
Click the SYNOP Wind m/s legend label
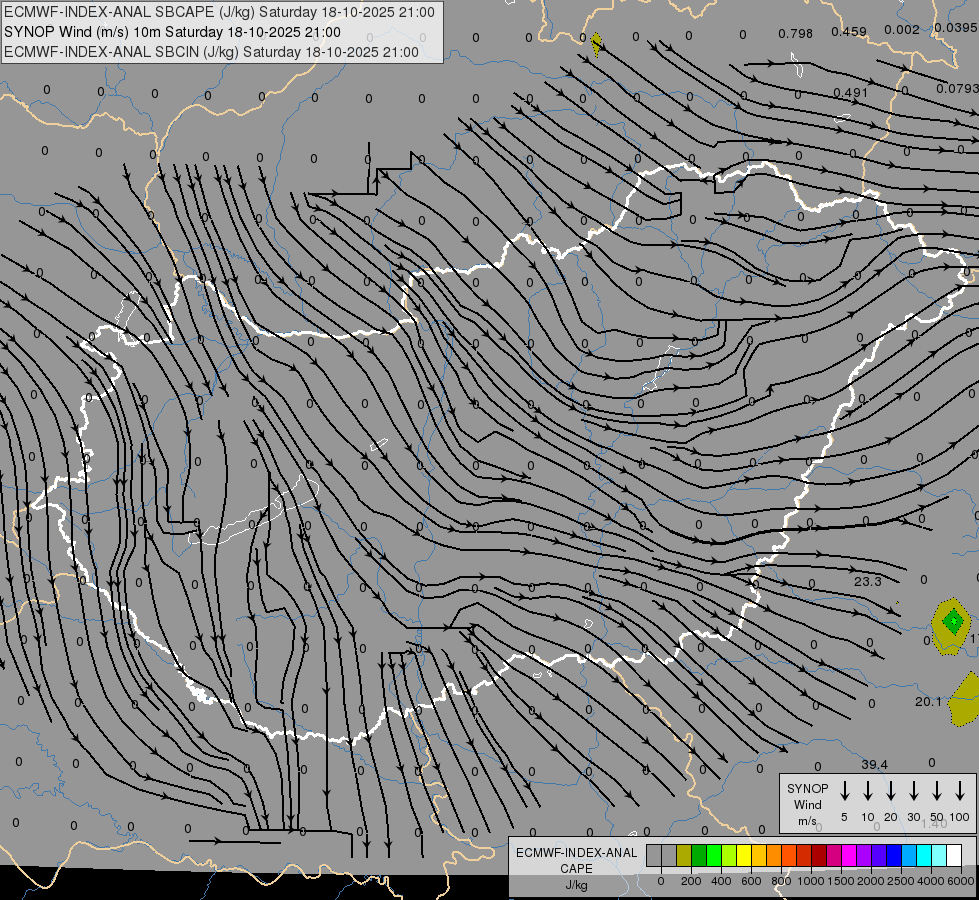pyautogui.click(x=807, y=804)
